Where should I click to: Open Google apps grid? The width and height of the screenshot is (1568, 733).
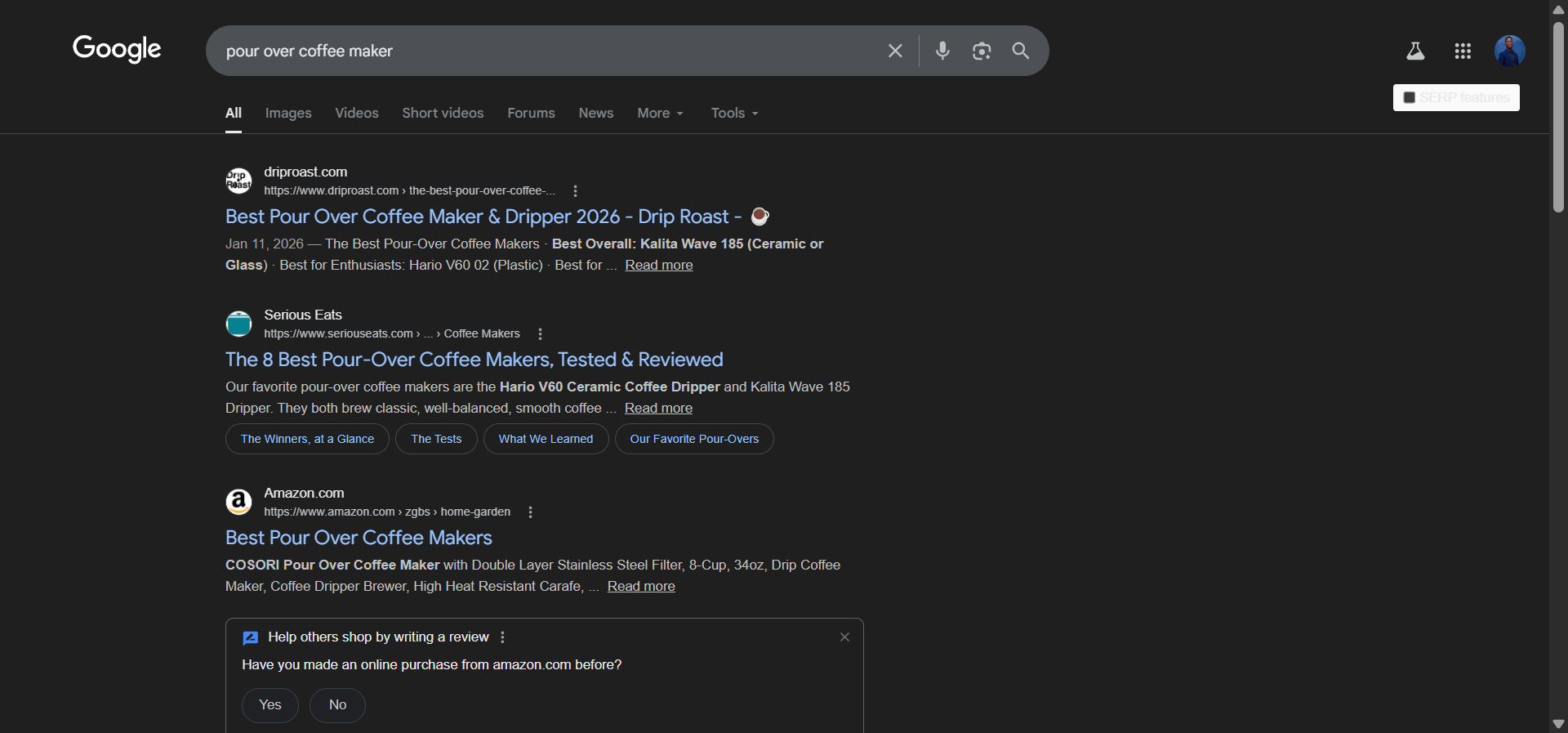tap(1463, 51)
